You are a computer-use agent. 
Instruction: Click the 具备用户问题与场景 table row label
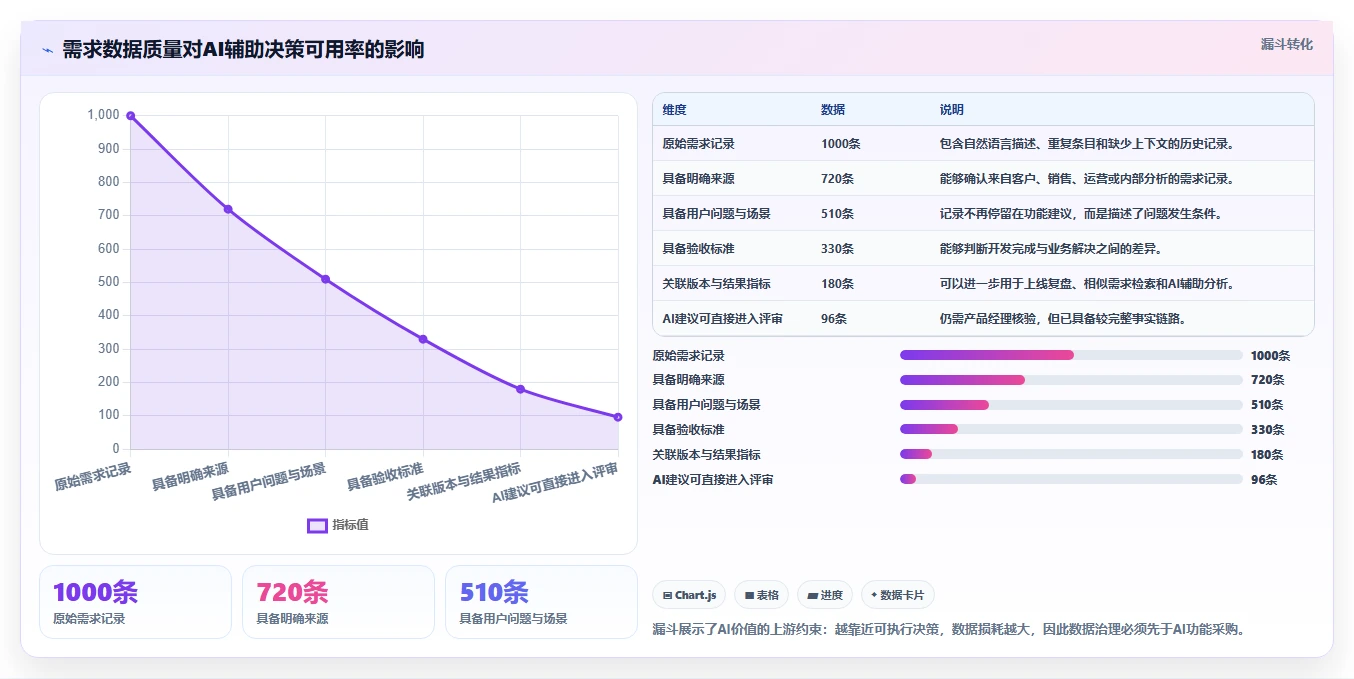coord(716,214)
